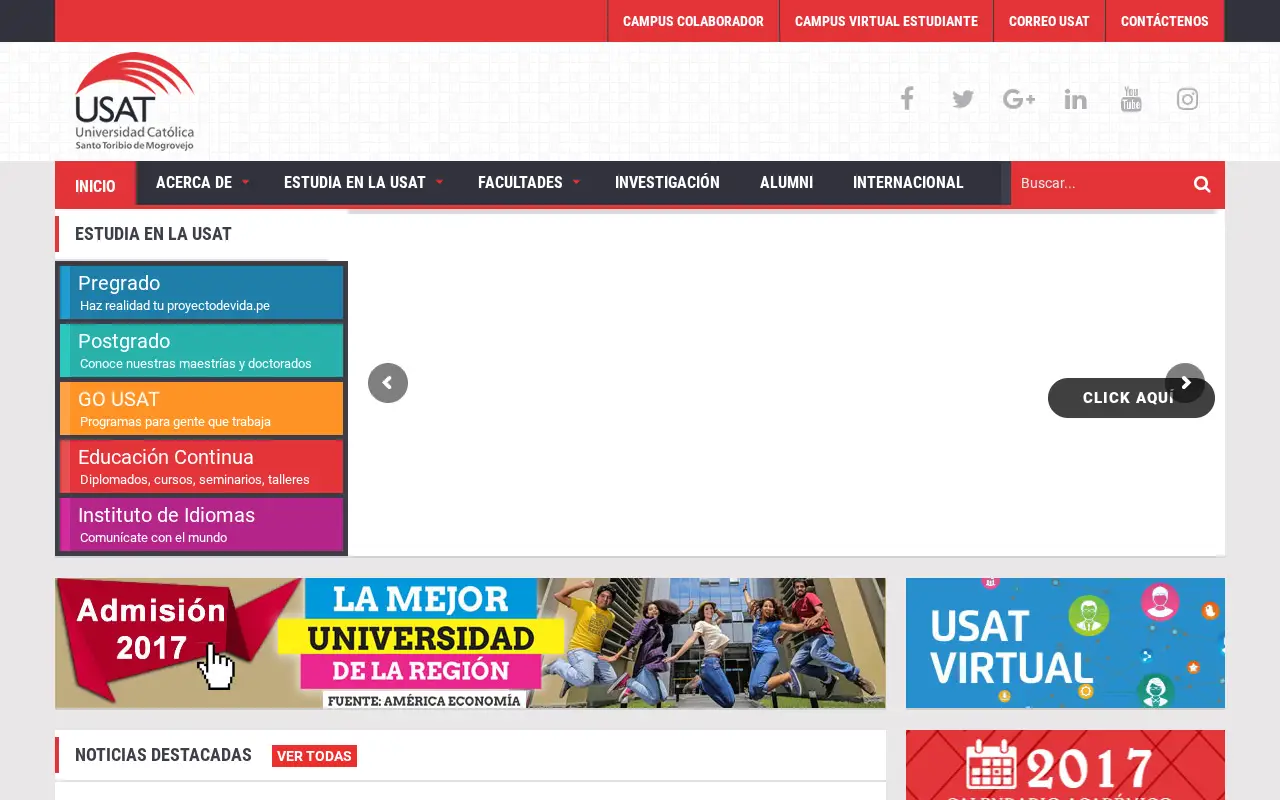Viewport: 1280px width, 800px height.
Task: Advance carousel with right arrow
Action: pos(1185,383)
